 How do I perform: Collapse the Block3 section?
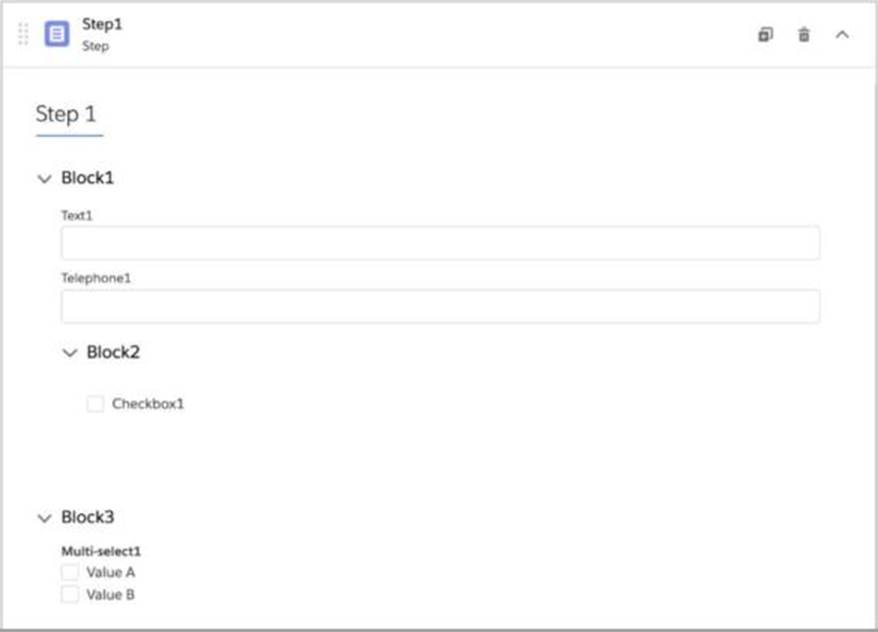(44, 518)
